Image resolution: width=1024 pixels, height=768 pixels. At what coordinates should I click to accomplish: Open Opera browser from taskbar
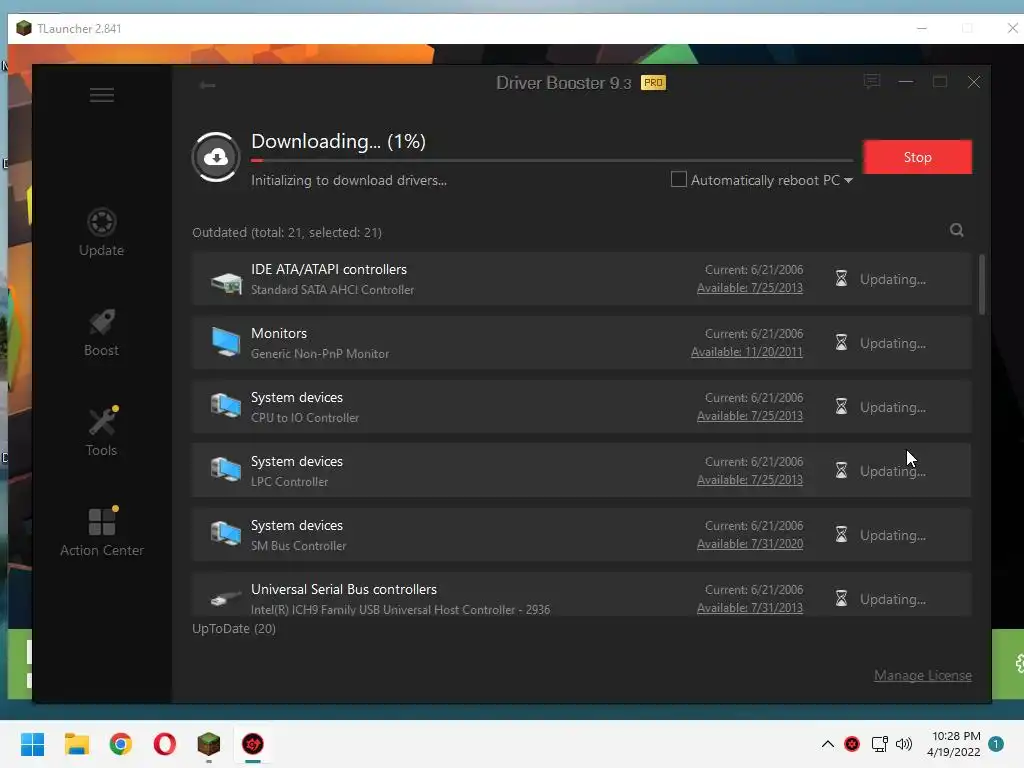(165, 744)
